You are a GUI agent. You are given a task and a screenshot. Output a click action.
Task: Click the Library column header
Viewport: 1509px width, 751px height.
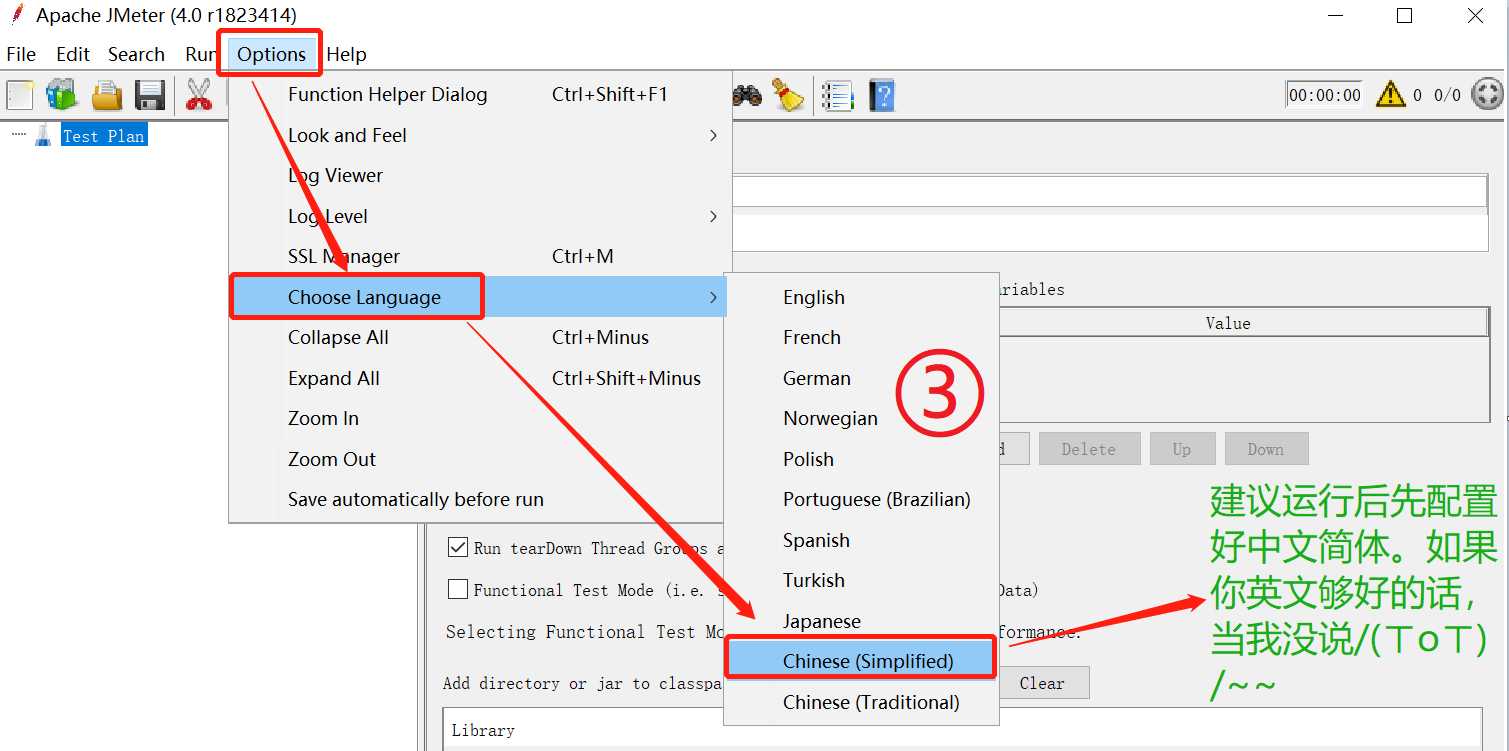962,730
